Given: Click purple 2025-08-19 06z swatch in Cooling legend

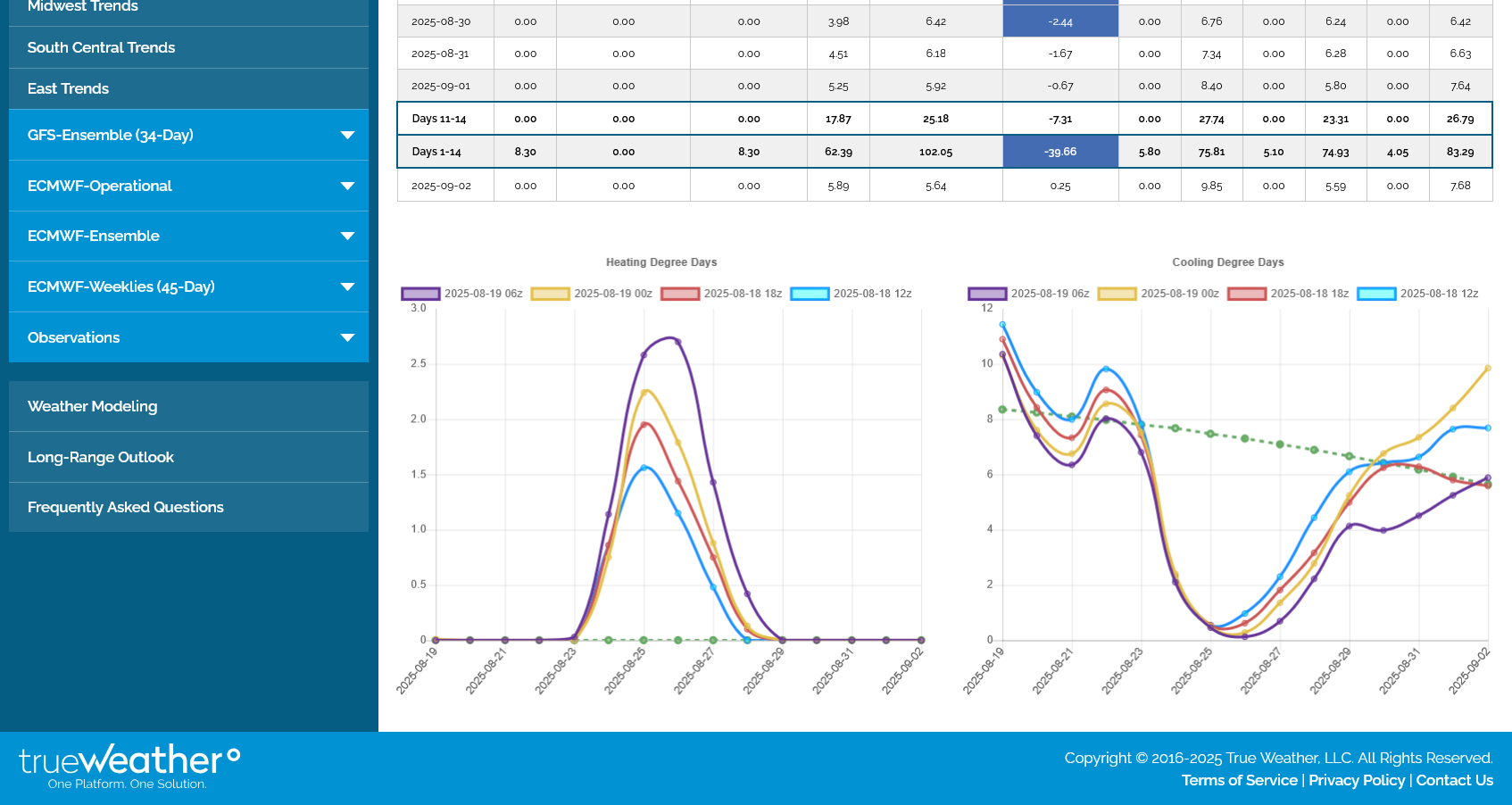Looking at the screenshot, I should point(987,294).
